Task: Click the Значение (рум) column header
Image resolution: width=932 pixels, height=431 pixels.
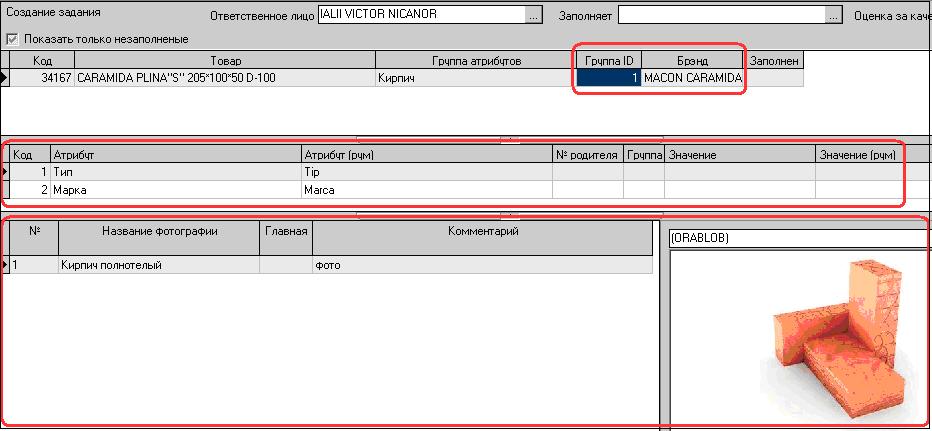Action: pos(860,155)
